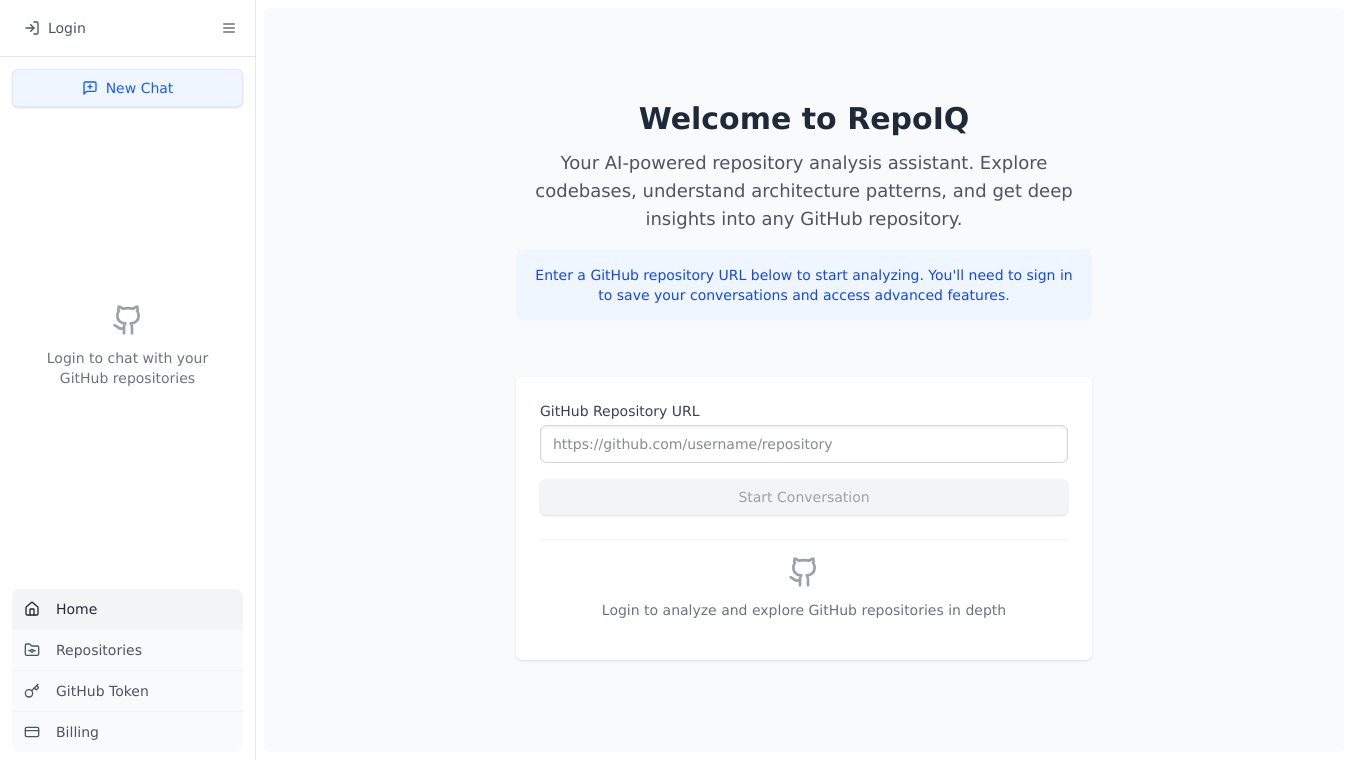Screen dimensions: 1352x760
Task: Click the GitHub cat icon in sidebar
Action: [127, 320]
